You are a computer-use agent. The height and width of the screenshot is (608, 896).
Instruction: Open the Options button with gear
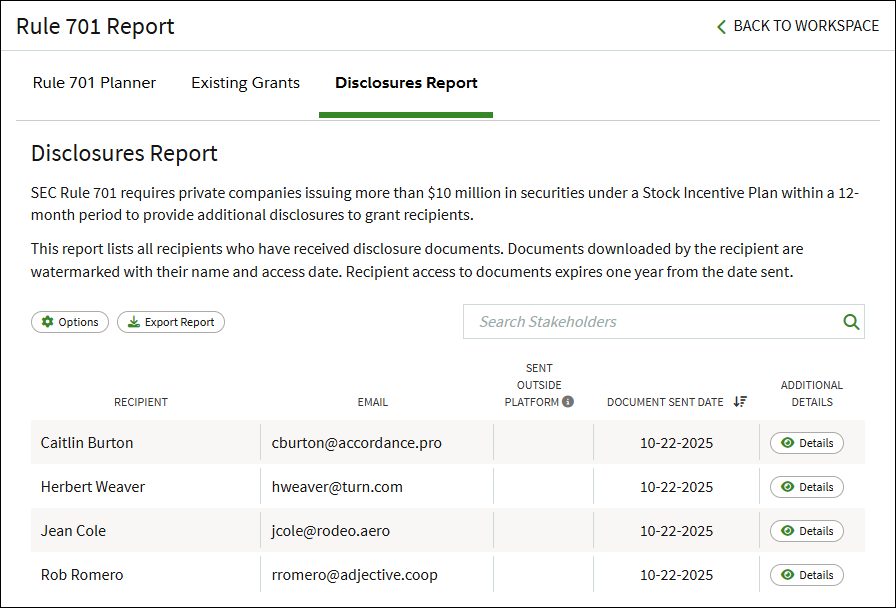pos(70,322)
